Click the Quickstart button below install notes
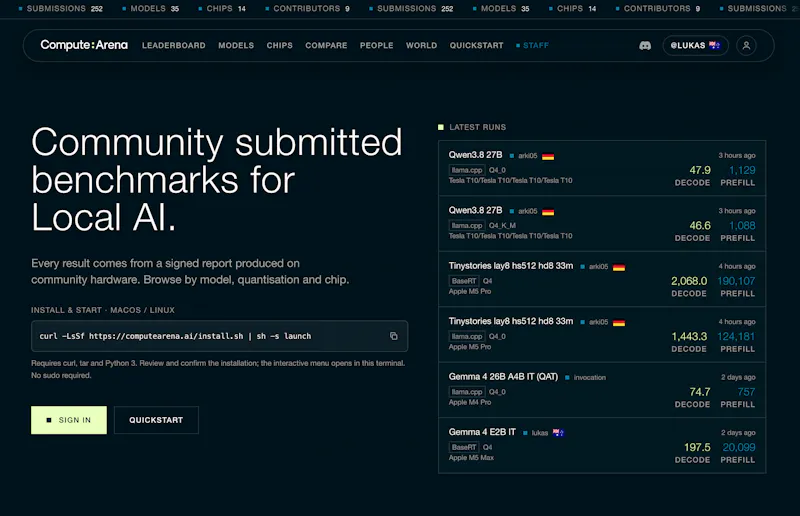Screen dimensions: 800x516 (156, 420)
